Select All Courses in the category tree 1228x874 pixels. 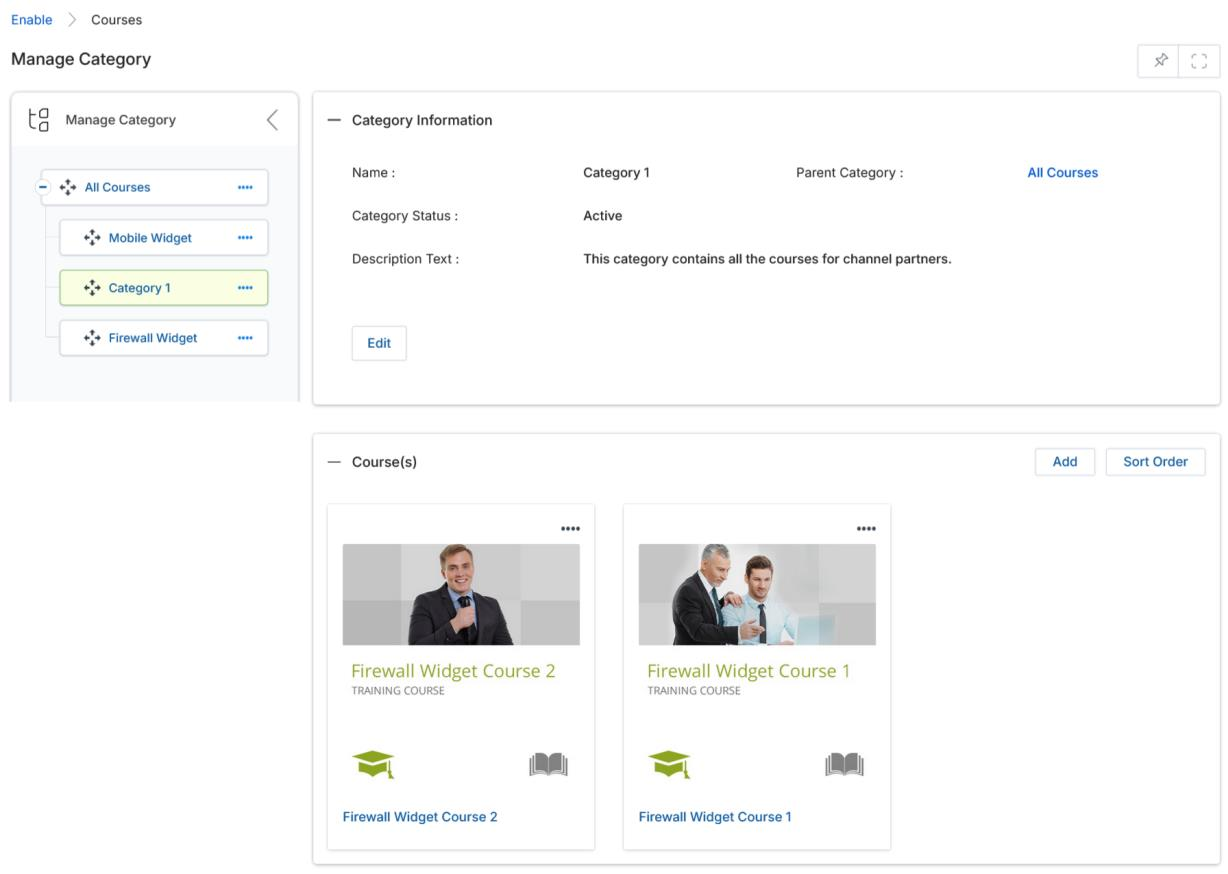pos(117,187)
